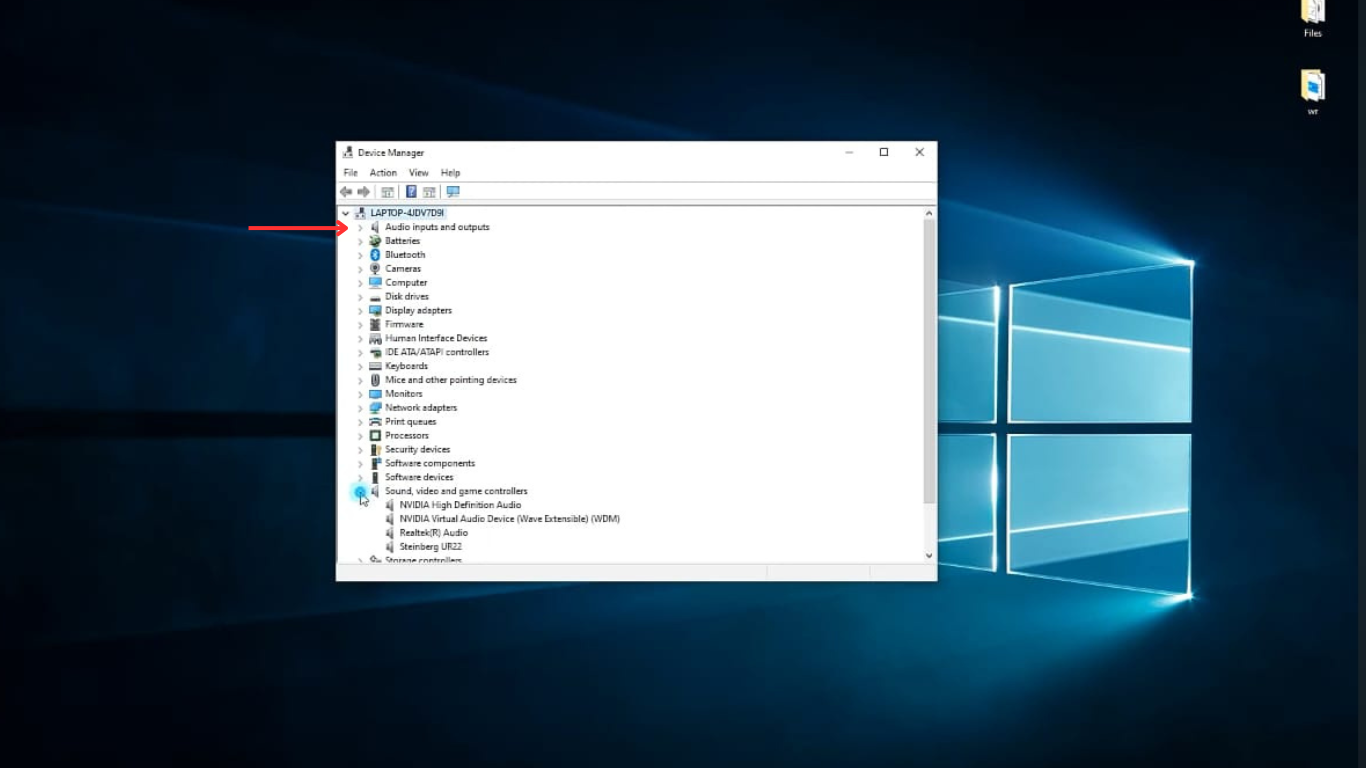The width and height of the screenshot is (1366, 768).
Task: Click the webcam icon next to Cameras
Action: 375,269
